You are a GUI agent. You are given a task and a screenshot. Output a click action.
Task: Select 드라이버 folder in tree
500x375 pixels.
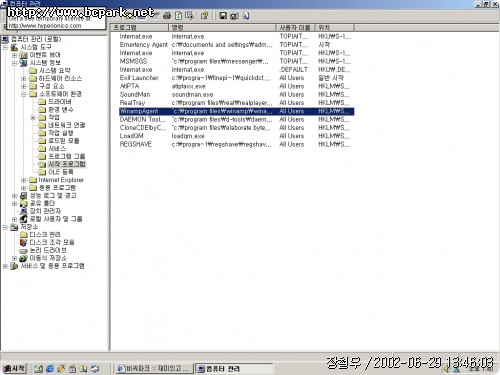click(60, 102)
